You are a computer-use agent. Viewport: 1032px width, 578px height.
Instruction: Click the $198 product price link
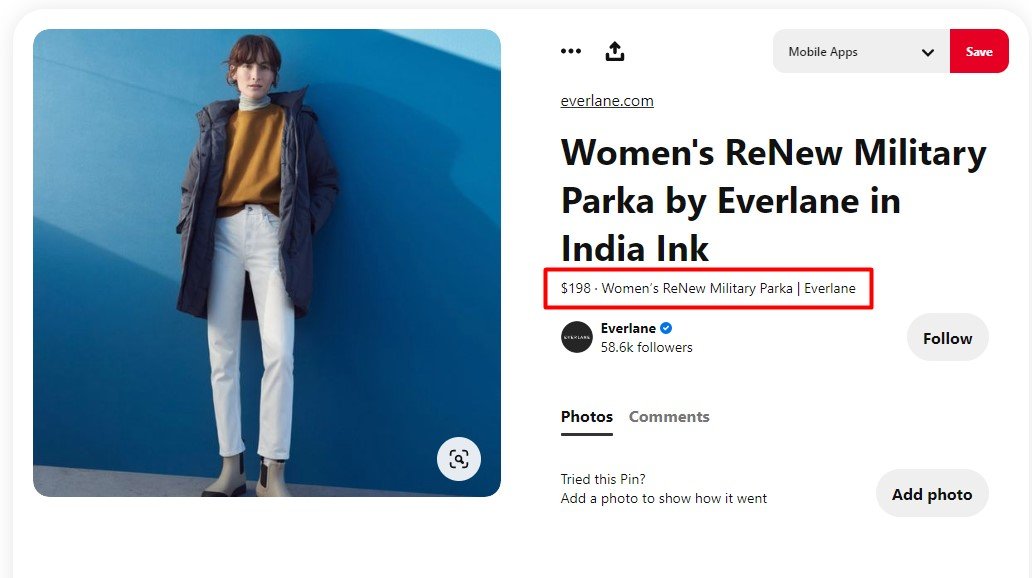[708, 288]
